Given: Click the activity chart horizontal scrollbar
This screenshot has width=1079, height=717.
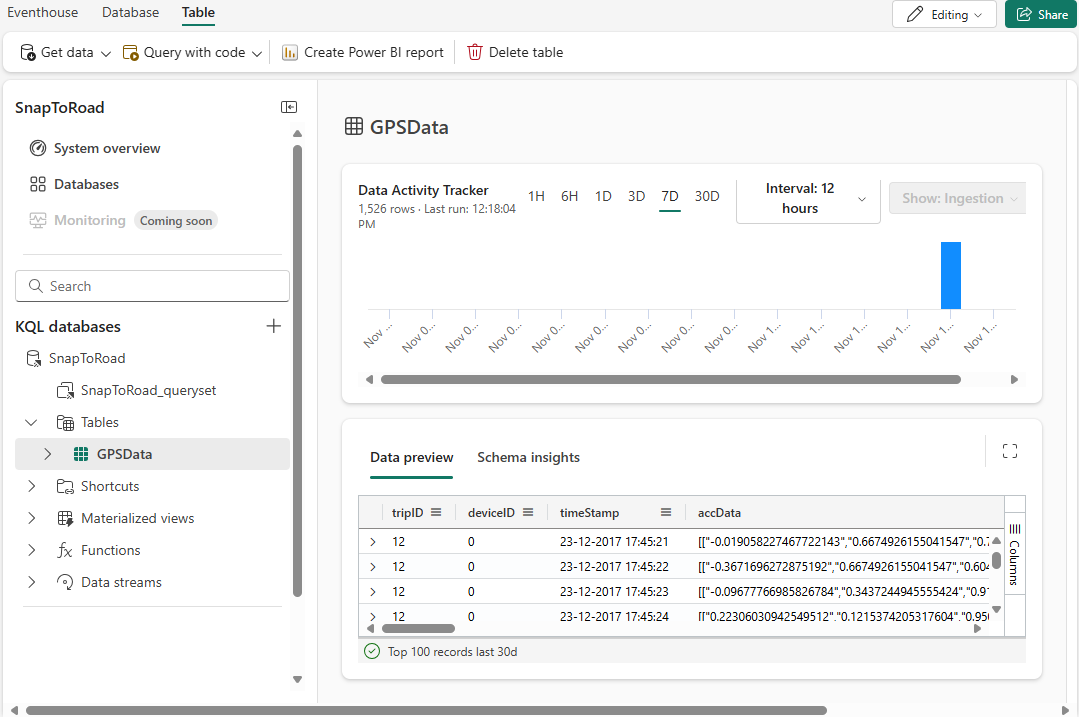Looking at the screenshot, I should pos(670,379).
